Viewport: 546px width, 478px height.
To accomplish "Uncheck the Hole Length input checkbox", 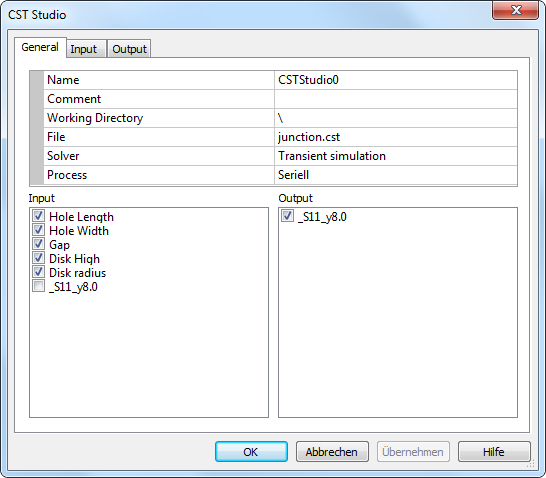I will point(38,216).
